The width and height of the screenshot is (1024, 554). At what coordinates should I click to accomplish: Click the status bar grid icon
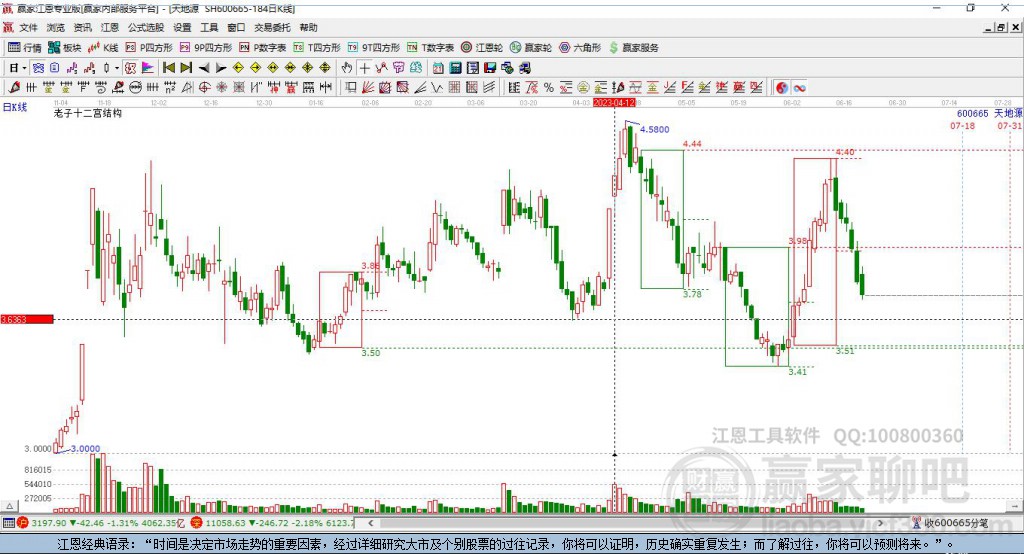click(8, 523)
